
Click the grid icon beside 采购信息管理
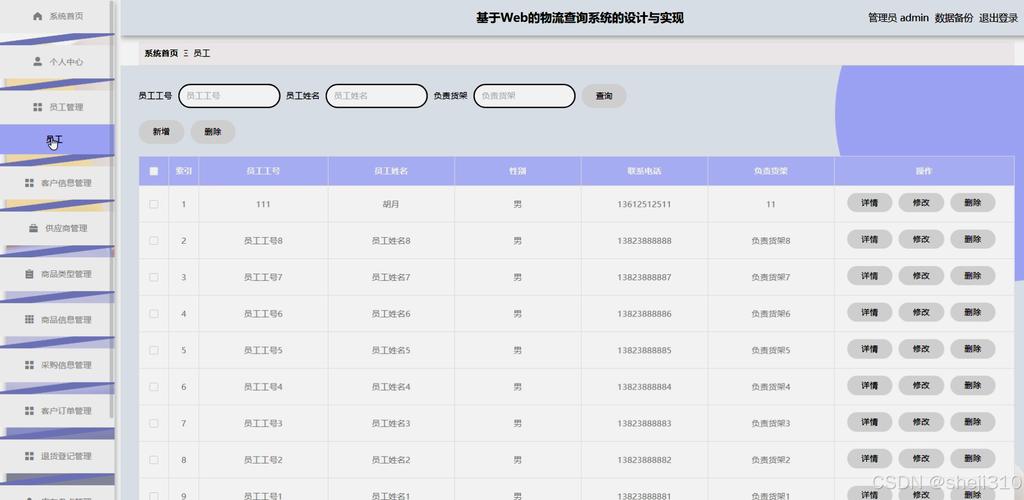pyautogui.click(x=29, y=365)
